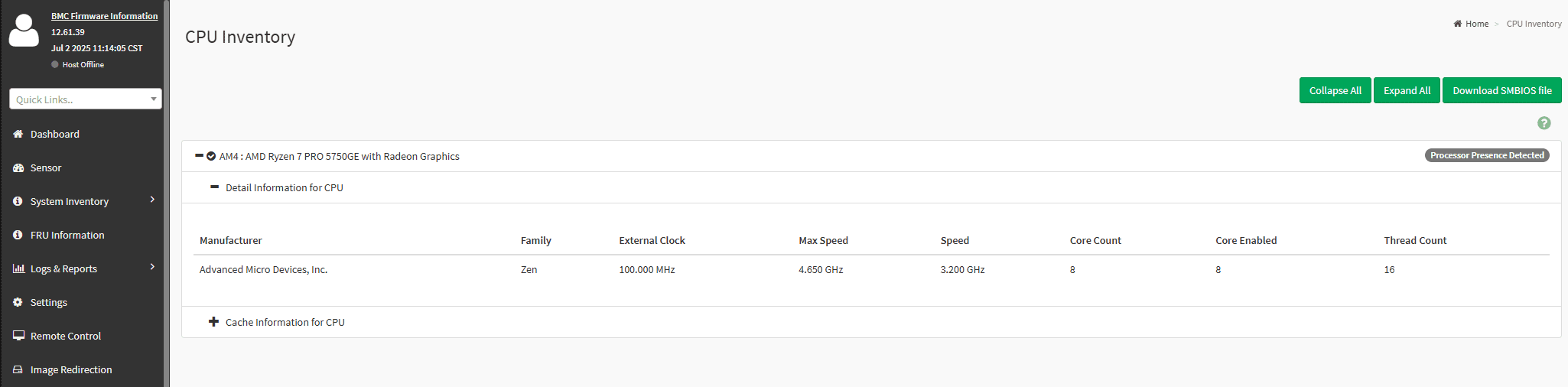Click the FRU Information info icon
The width and height of the screenshot is (1568, 387).
18,235
